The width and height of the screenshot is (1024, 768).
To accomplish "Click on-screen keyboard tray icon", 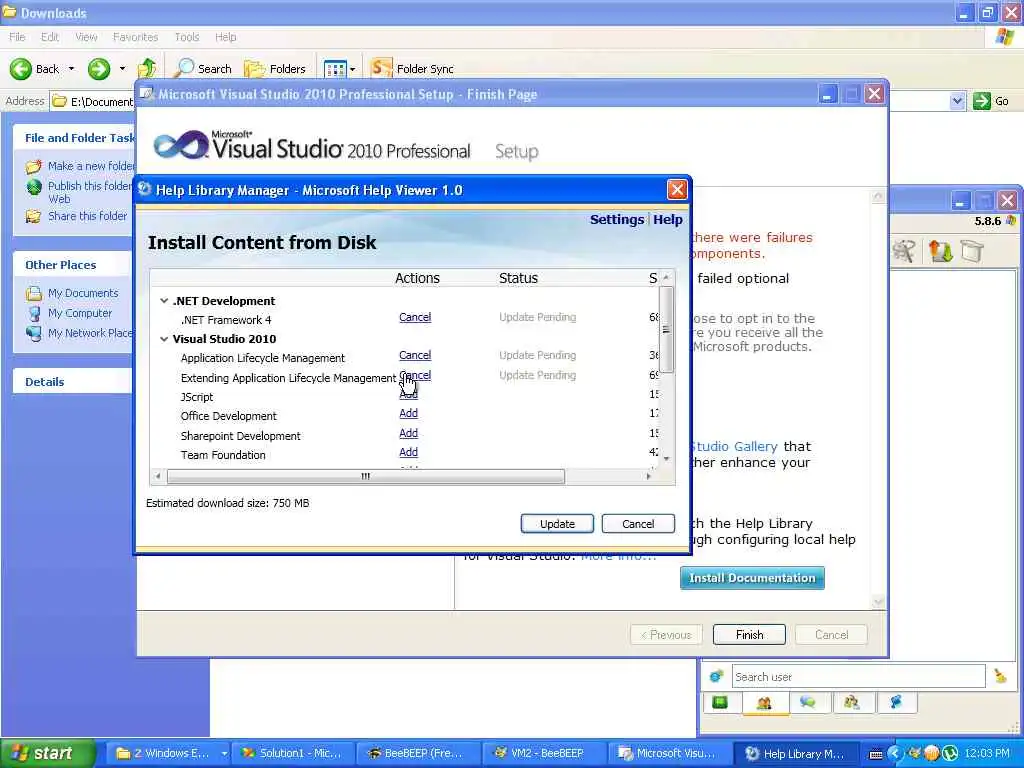I will (876, 754).
